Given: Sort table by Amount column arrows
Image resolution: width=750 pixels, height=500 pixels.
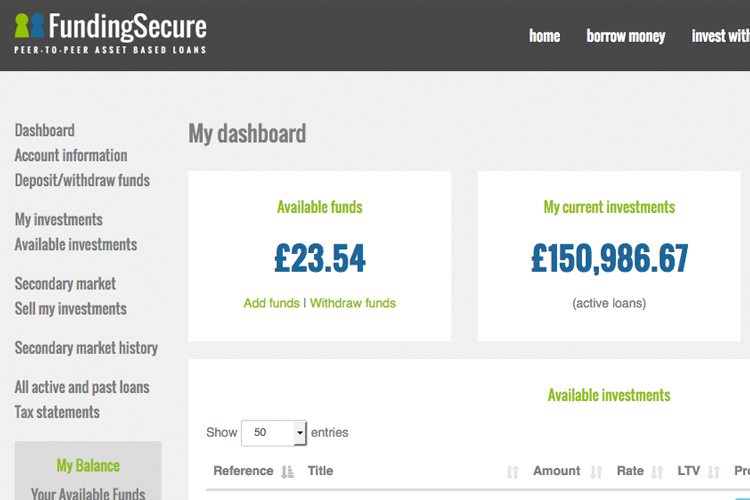Looking at the screenshot, I should tap(596, 472).
